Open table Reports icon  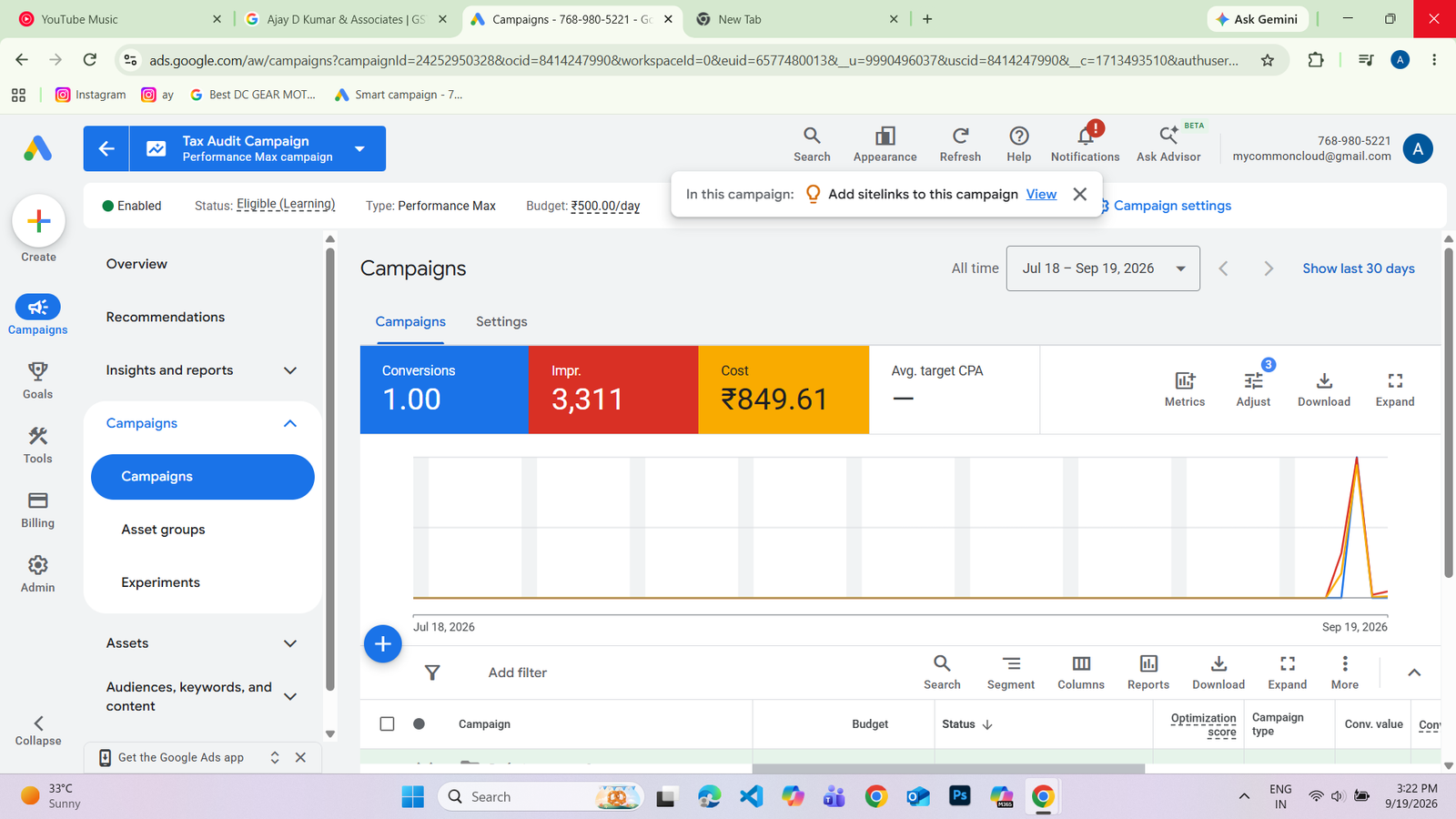tap(1148, 672)
